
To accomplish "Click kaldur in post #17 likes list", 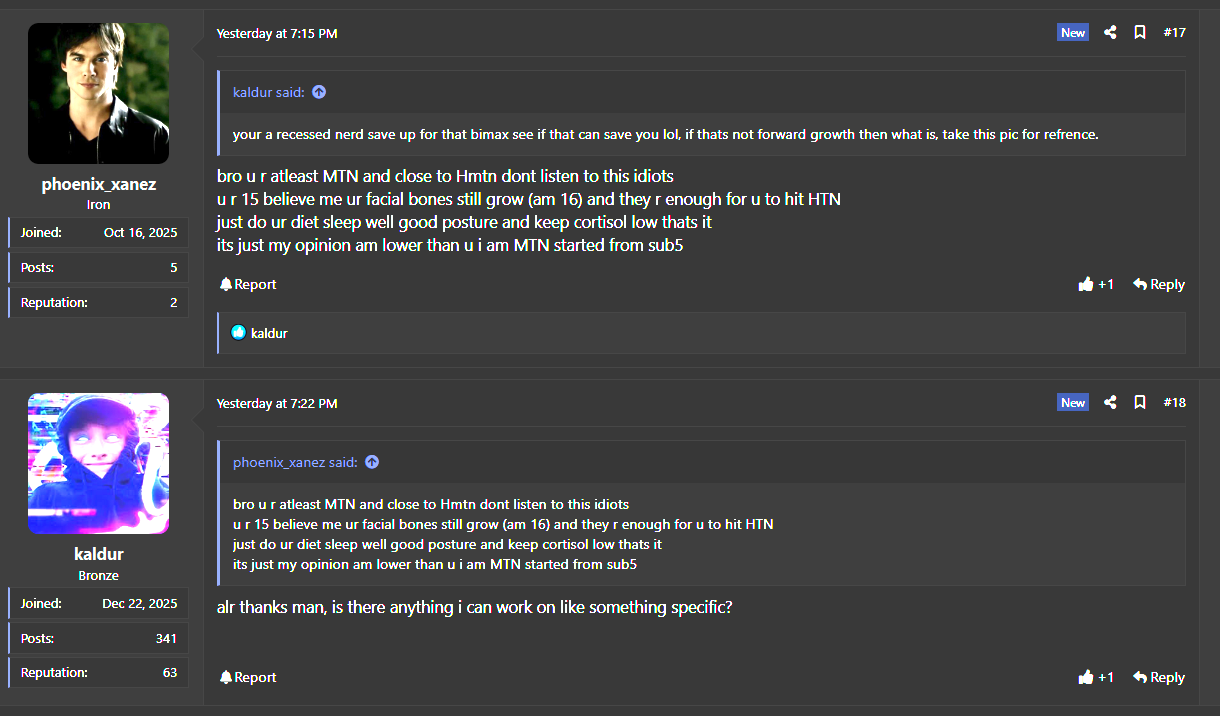I will point(268,333).
